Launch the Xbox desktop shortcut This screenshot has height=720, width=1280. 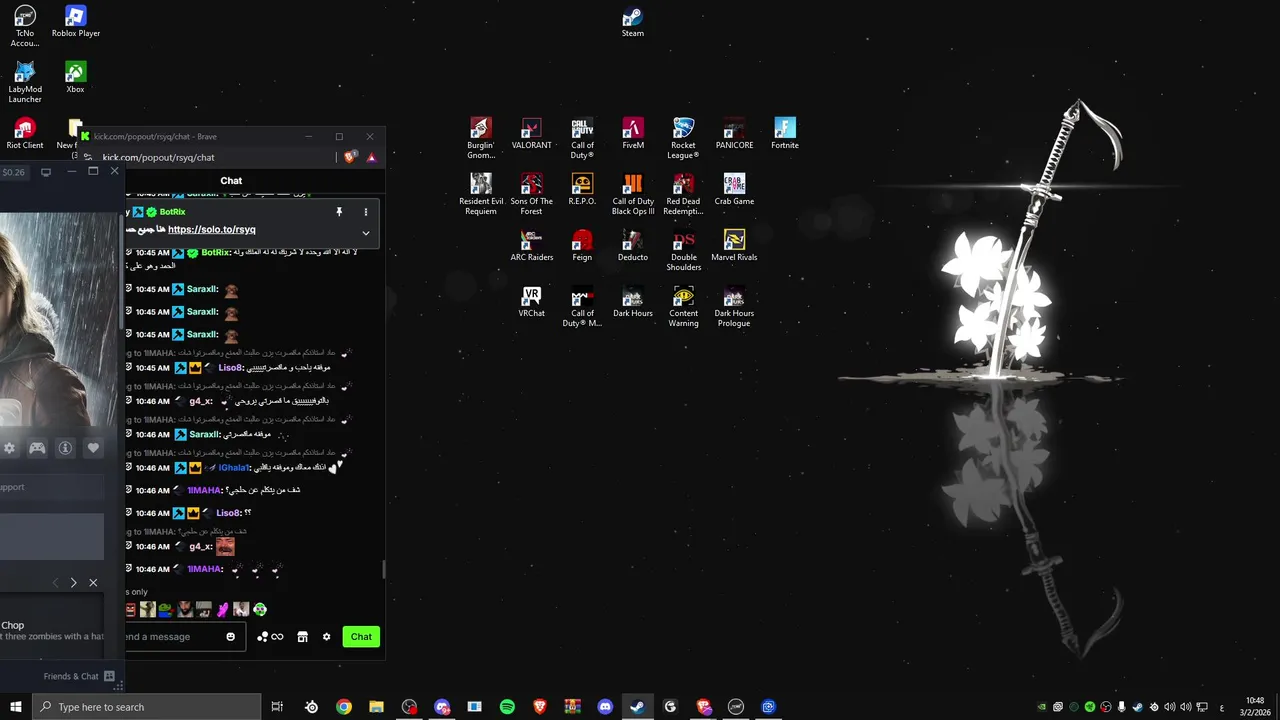(75, 78)
